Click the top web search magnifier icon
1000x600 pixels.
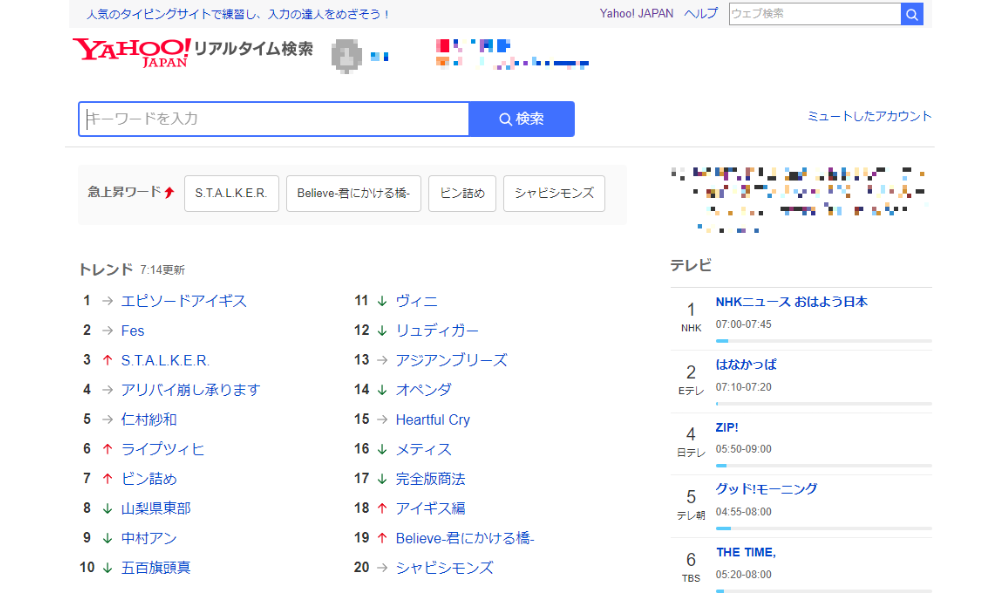(911, 14)
